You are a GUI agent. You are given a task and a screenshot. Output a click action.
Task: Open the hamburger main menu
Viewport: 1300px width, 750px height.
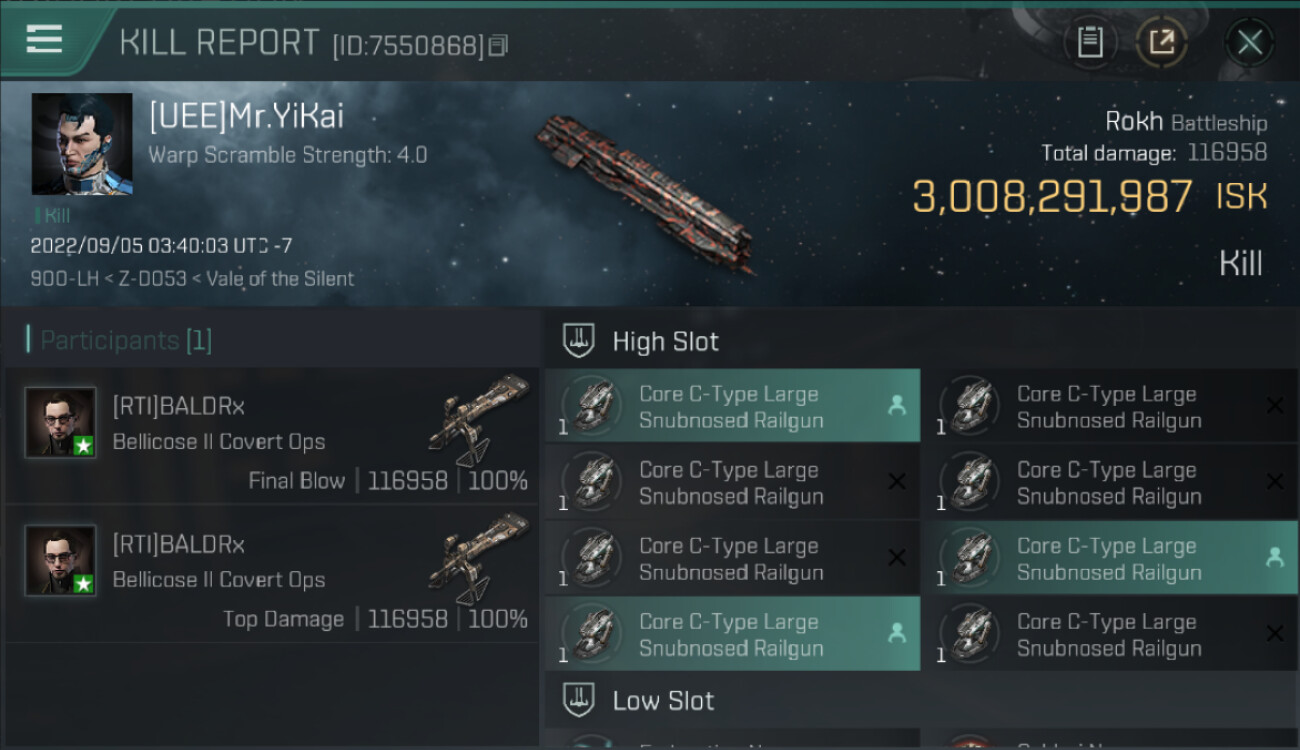45,40
